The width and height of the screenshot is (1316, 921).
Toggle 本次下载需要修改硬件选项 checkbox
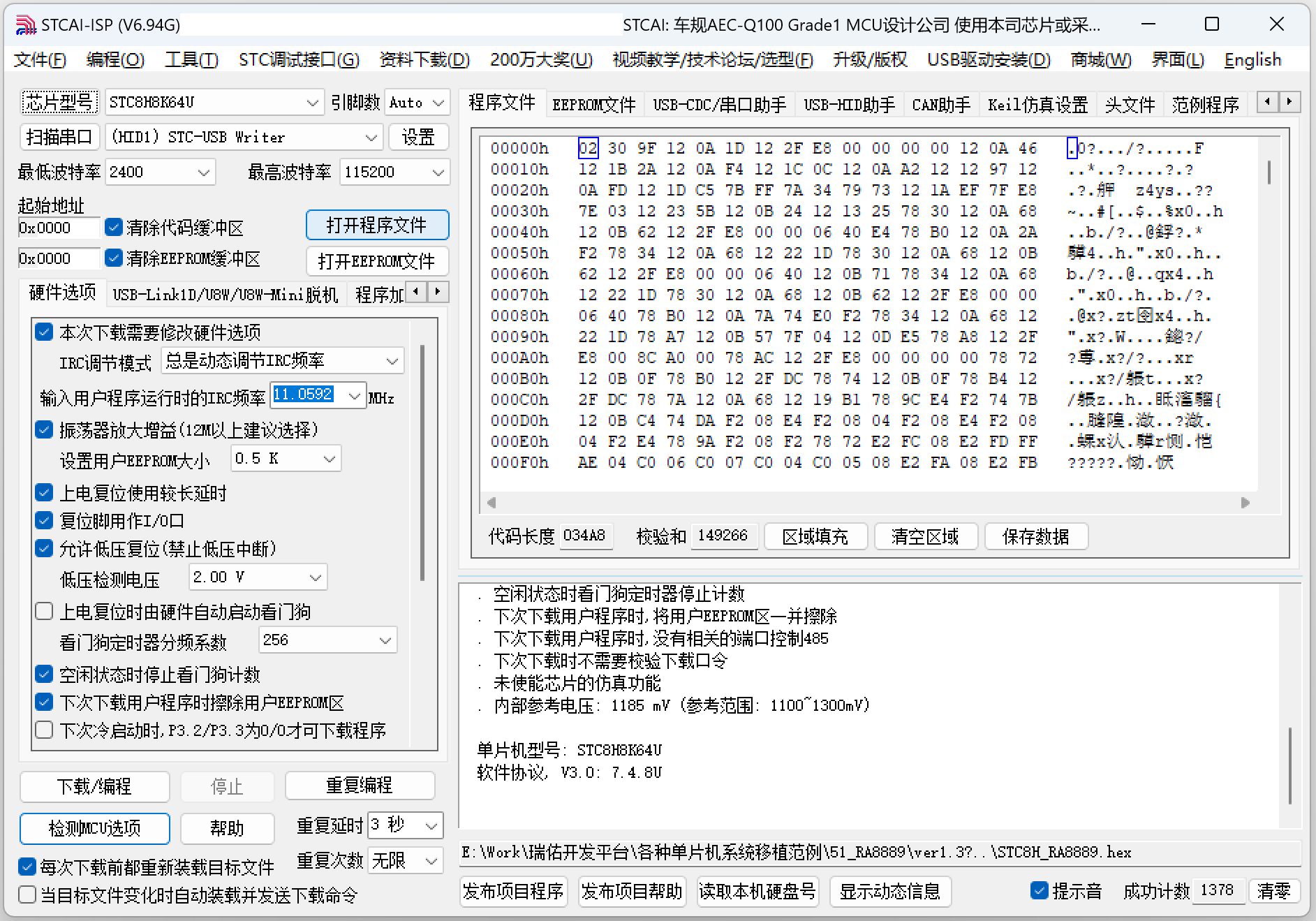pos(44,332)
